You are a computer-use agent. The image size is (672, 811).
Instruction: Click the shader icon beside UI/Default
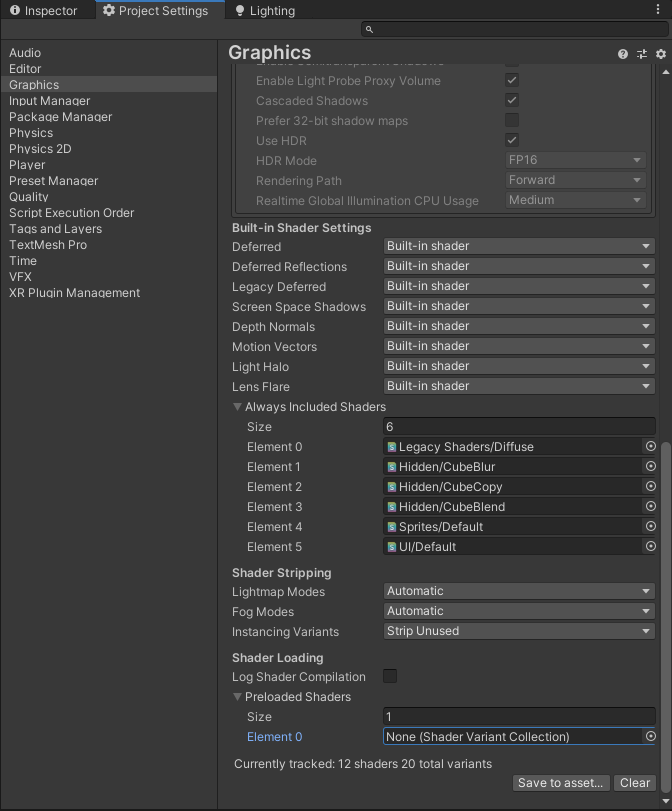[x=392, y=547]
